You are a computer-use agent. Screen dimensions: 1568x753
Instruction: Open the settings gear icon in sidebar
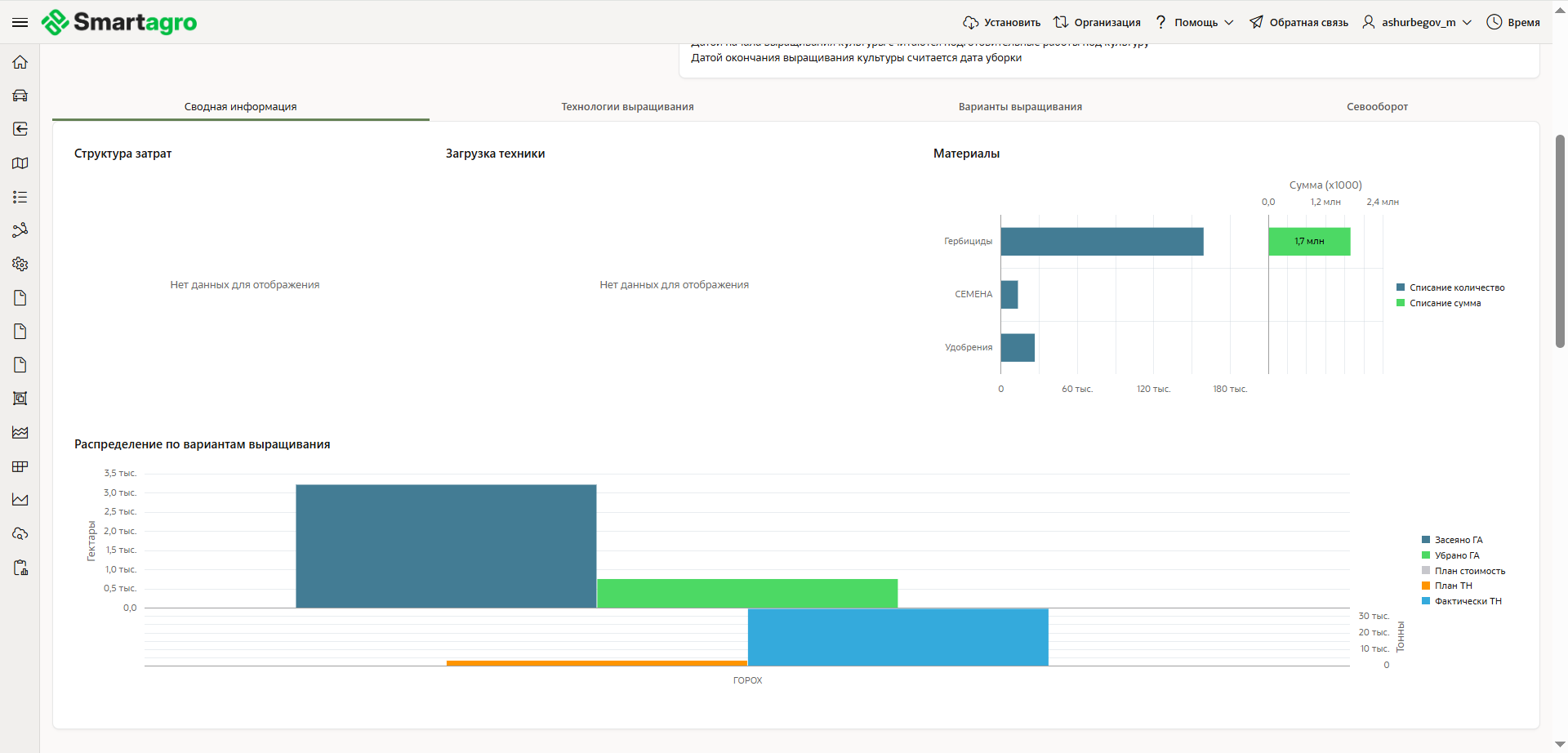pyautogui.click(x=20, y=264)
